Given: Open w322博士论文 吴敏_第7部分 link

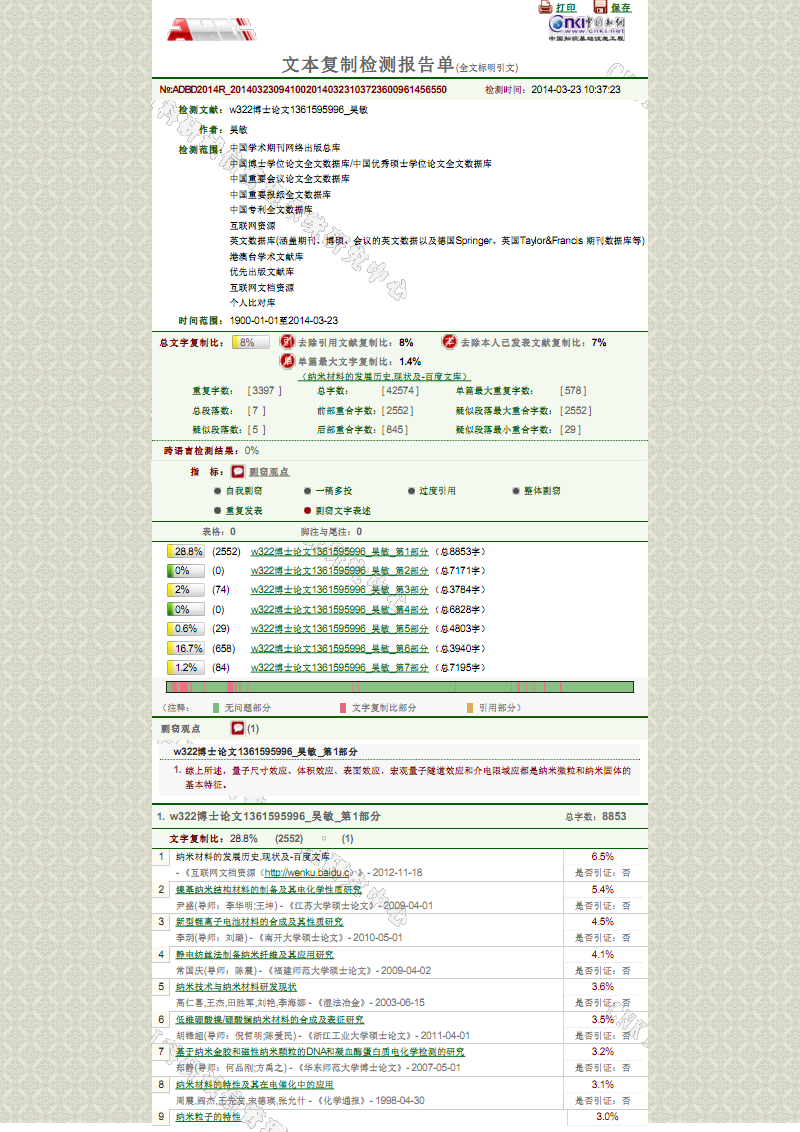Looking at the screenshot, I should pos(339,668).
